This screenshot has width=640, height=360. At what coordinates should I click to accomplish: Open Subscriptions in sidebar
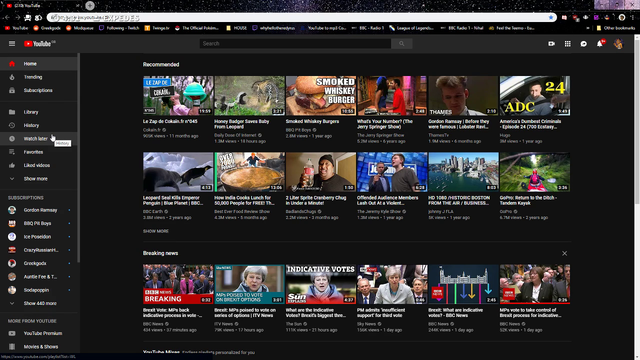38,90
